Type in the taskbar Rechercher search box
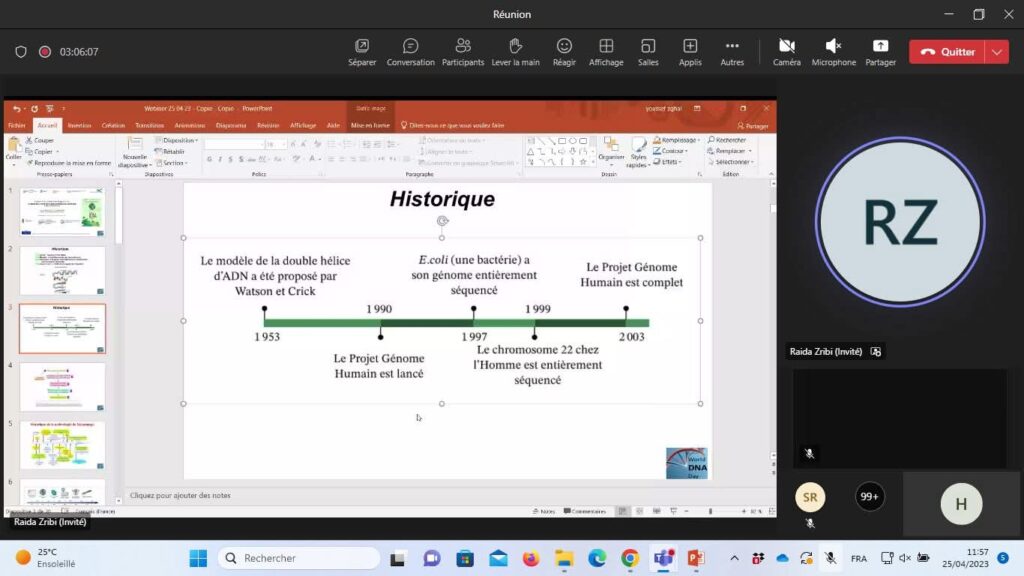 [300, 558]
